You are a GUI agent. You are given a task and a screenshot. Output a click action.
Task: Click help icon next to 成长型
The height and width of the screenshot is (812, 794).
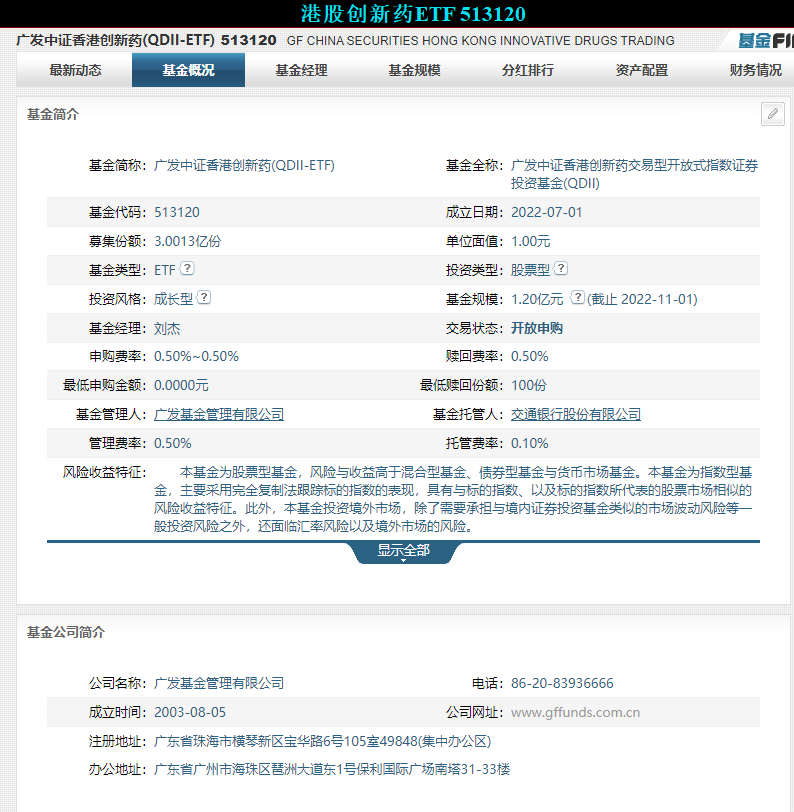point(204,297)
